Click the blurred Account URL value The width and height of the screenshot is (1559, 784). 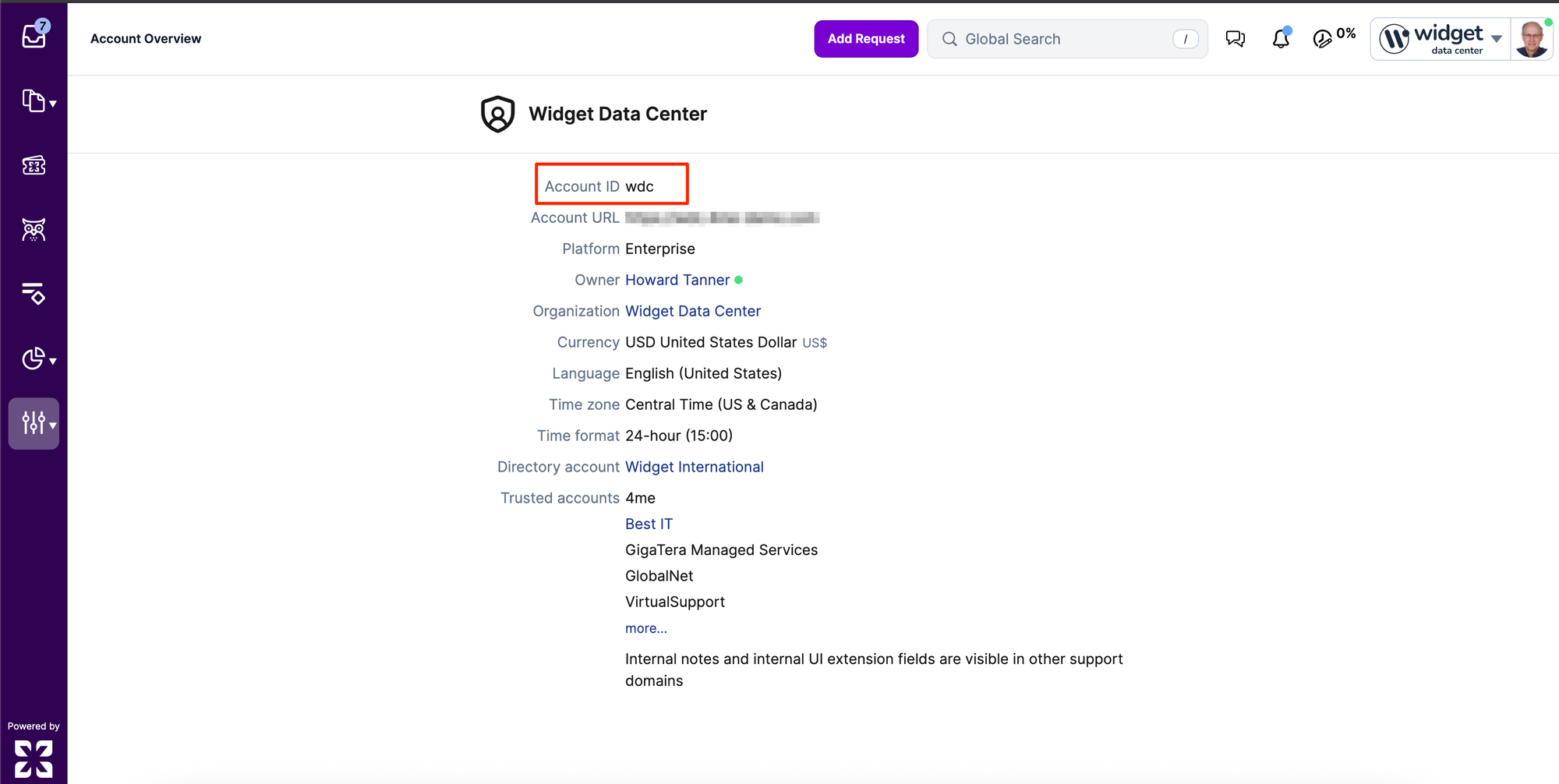pos(722,217)
